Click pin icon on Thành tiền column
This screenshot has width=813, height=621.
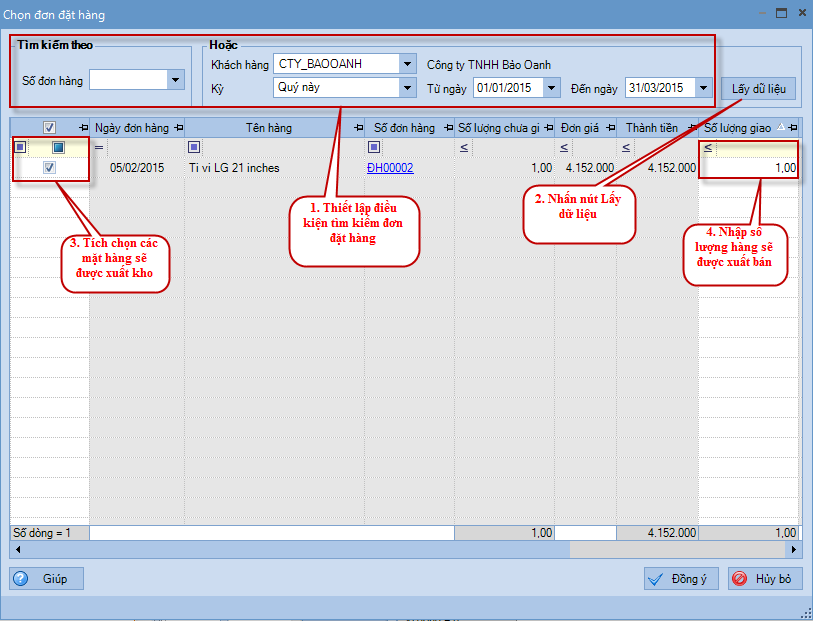tap(689, 128)
